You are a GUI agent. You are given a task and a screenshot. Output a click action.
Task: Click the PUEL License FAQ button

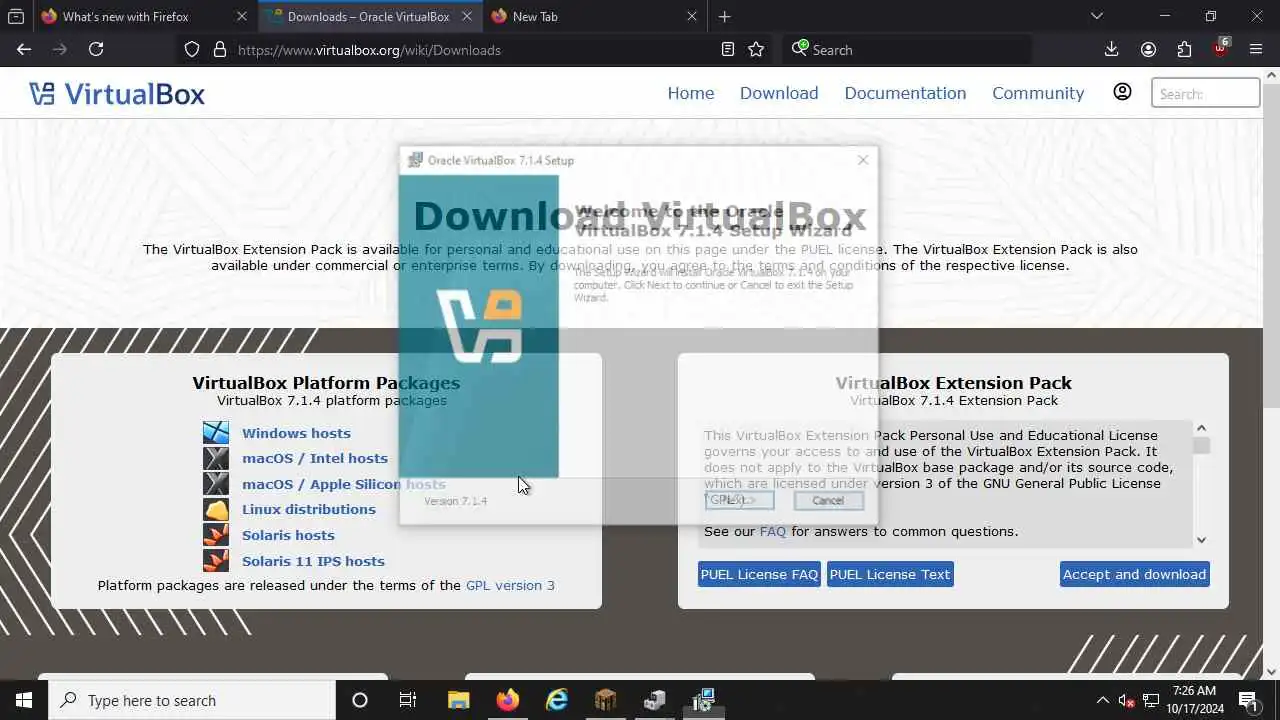pos(759,574)
